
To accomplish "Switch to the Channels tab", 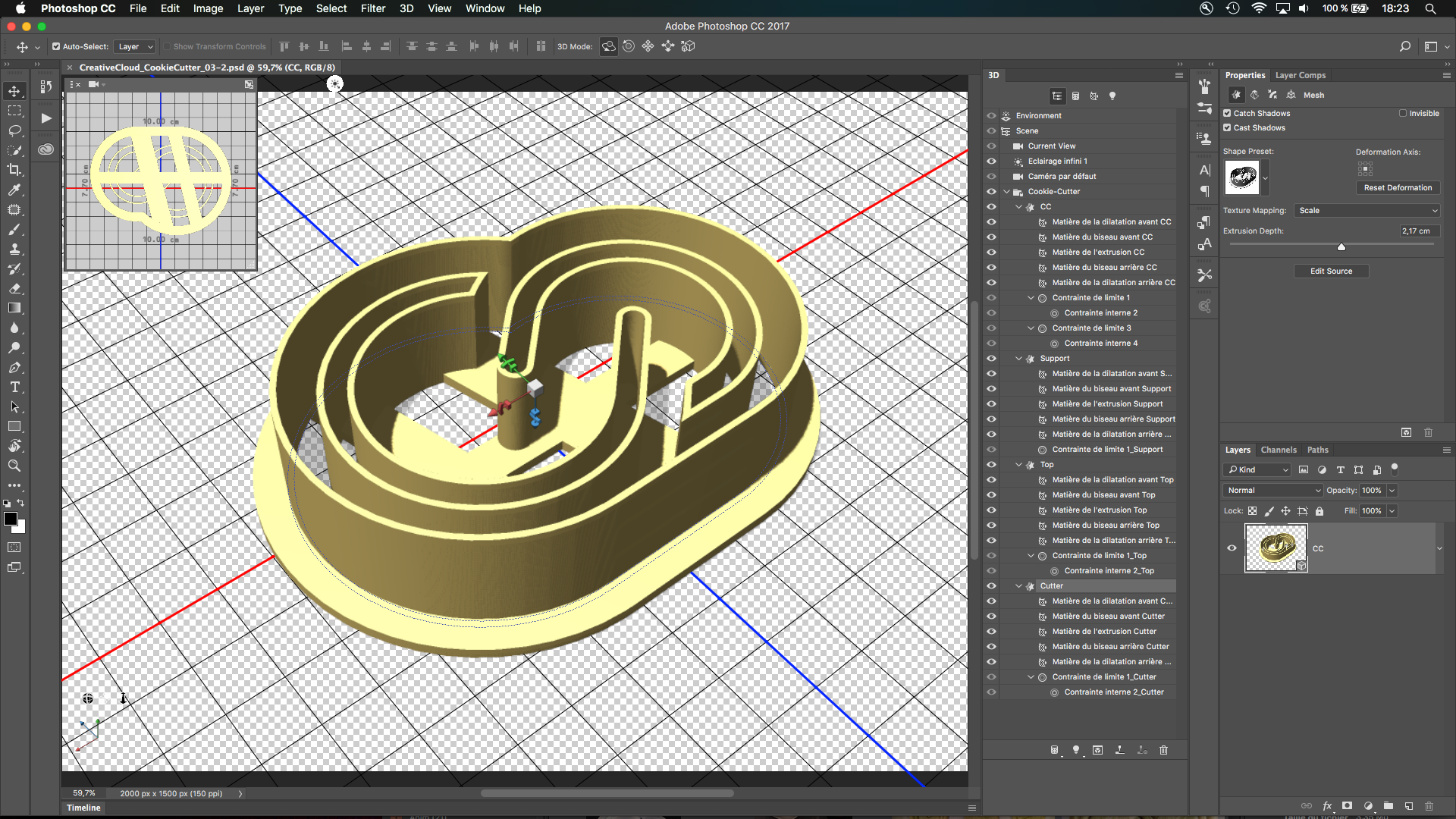I will point(1279,450).
